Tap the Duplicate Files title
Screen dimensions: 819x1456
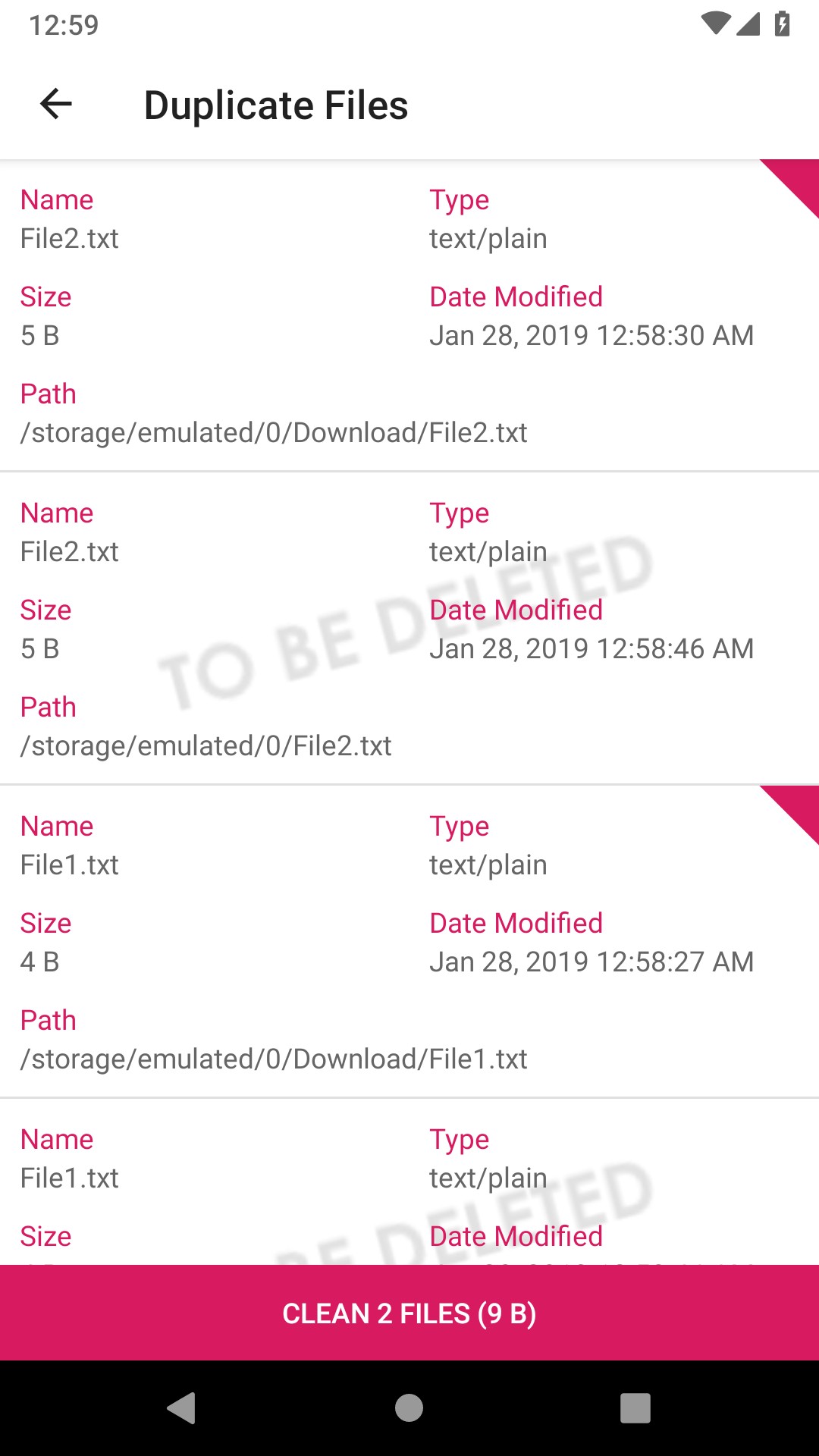(x=276, y=105)
